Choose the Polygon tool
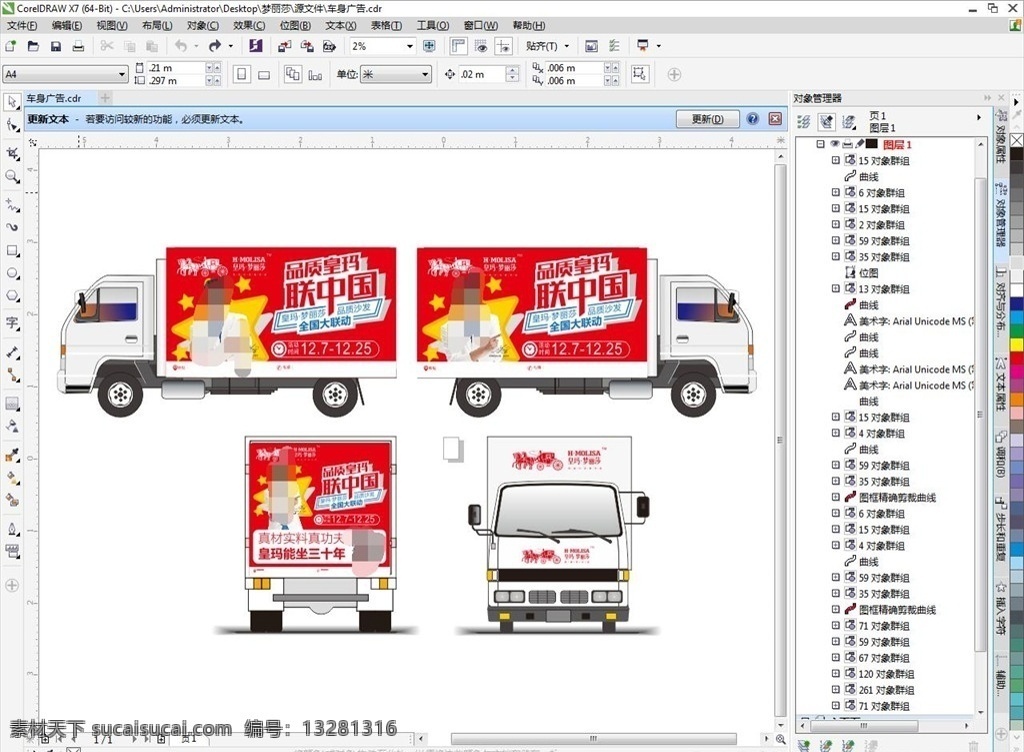Viewport: 1024px width, 752px height. point(12,296)
